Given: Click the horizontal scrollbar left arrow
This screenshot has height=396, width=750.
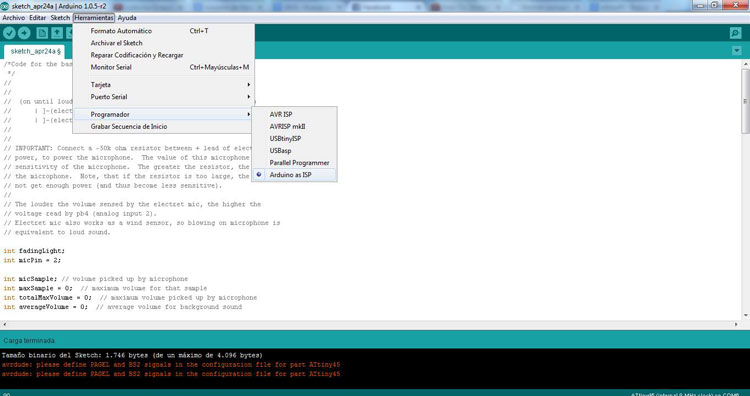Looking at the screenshot, I should click(5, 324).
